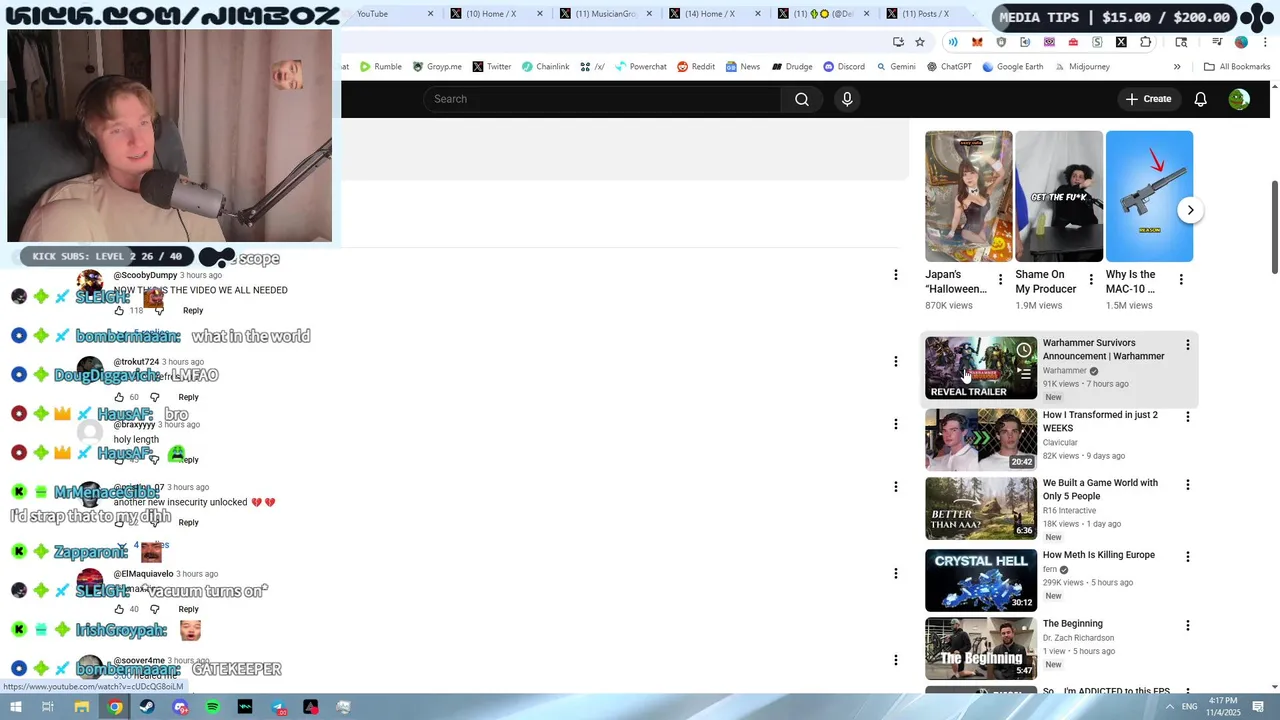This screenshot has width=1280, height=720.
Task: Reply to the @ScoobyDumpy comment
Action: tap(193, 310)
